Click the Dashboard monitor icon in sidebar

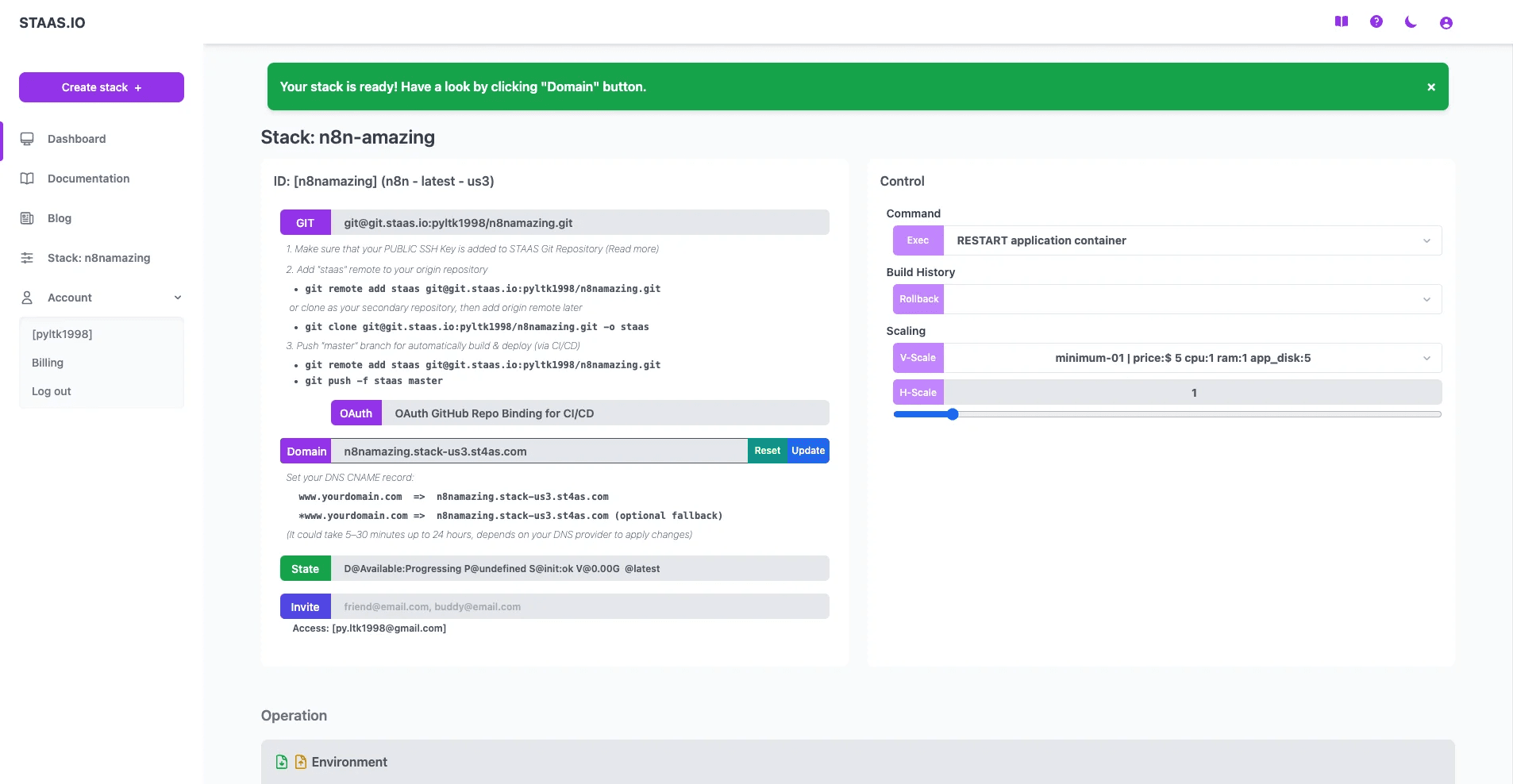[x=27, y=139]
